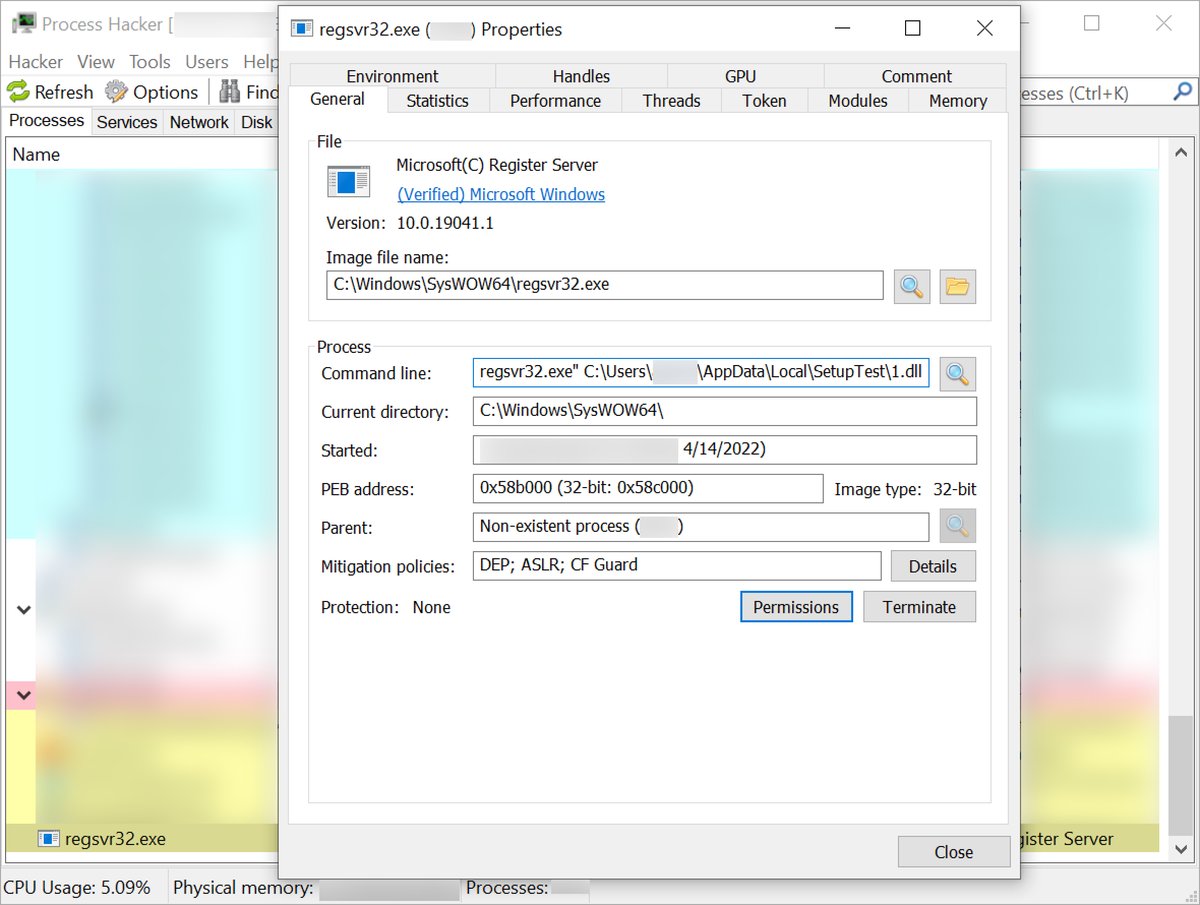Click the Command line field
The image size is (1200, 905).
tap(702, 374)
